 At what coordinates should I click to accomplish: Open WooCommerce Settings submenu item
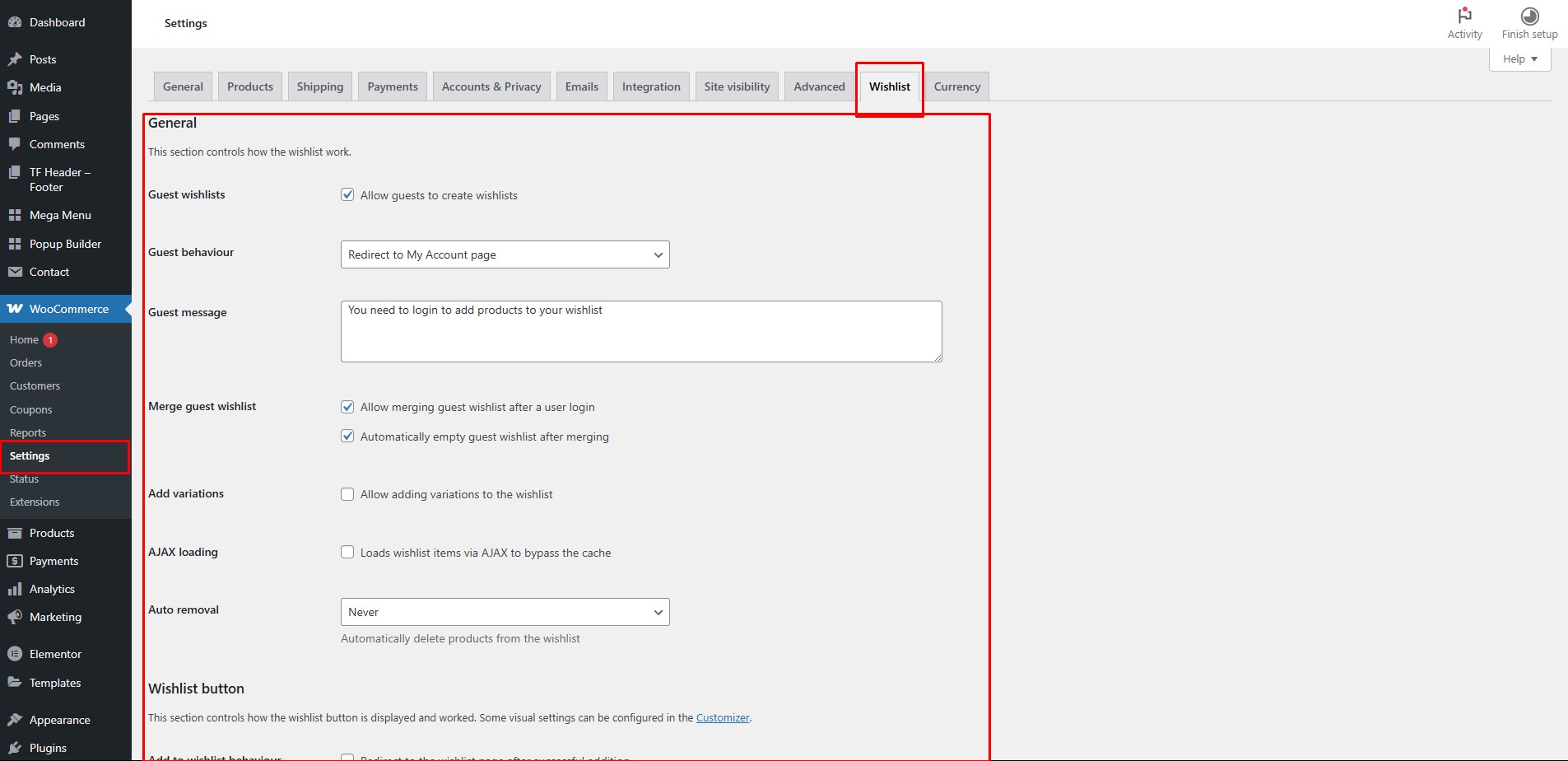[x=30, y=455]
